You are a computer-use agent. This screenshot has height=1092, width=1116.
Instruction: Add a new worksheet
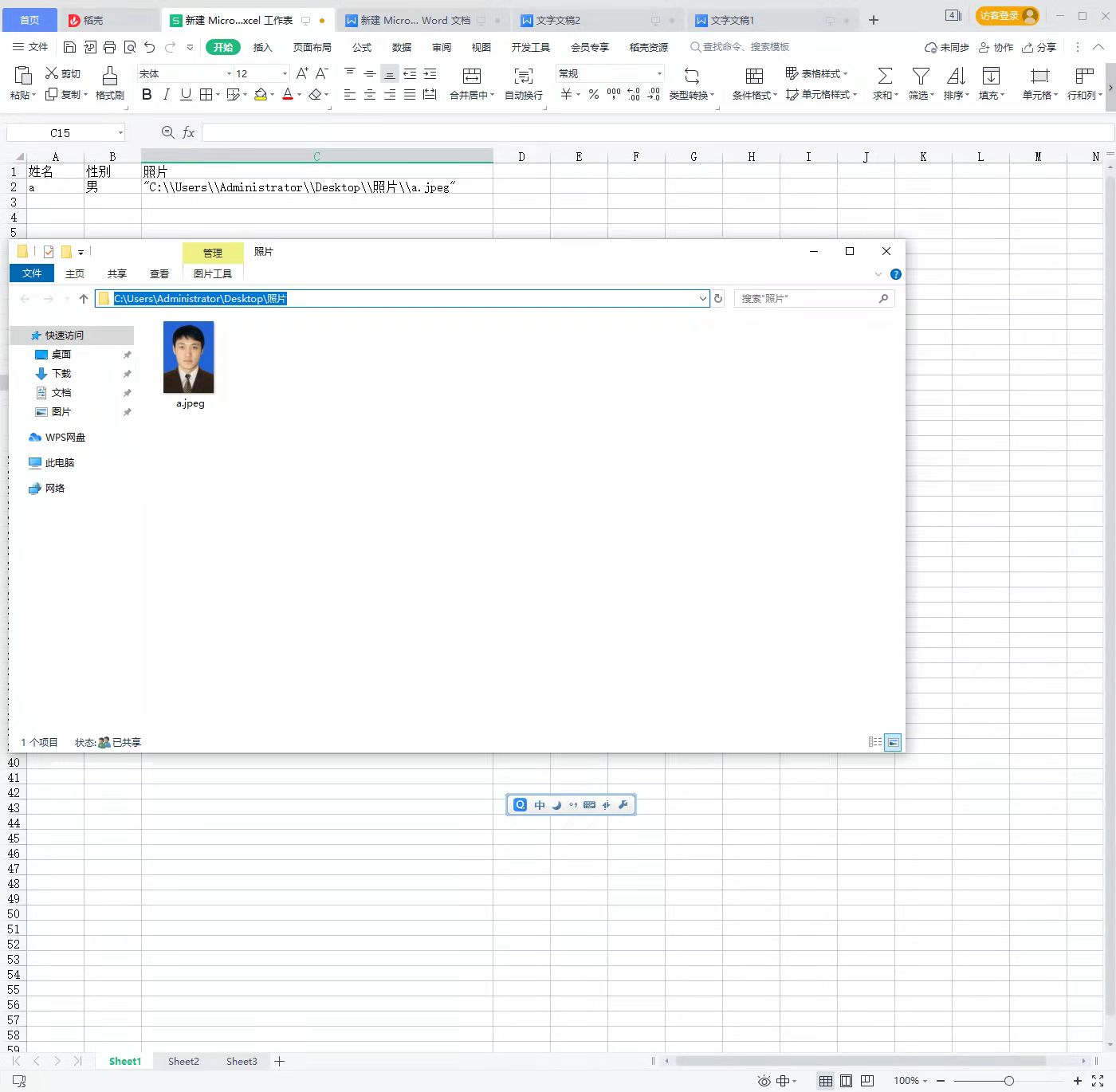(279, 1061)
